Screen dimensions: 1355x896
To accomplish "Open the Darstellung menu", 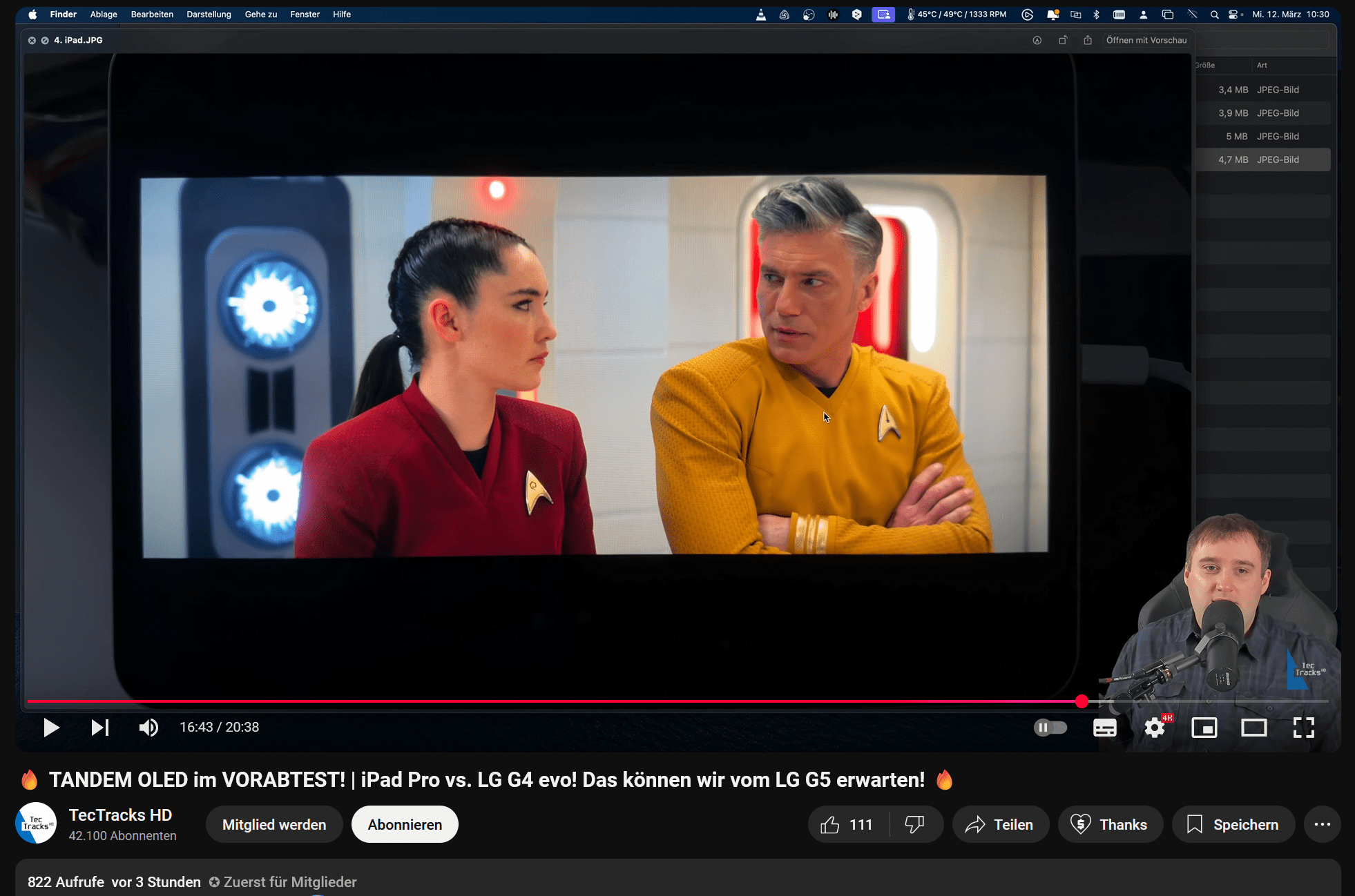I will click(x=209, y=14).
